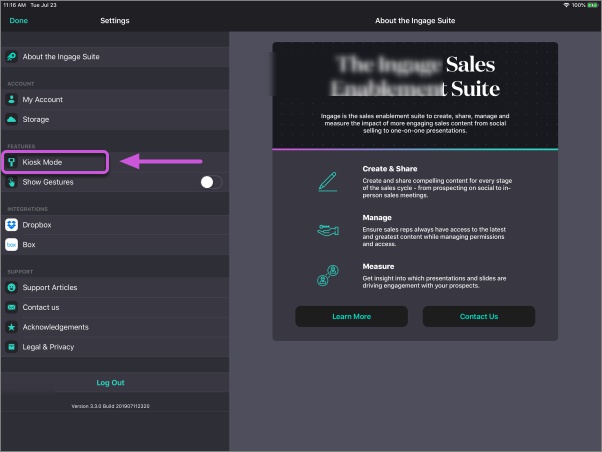
Task: Click the 'Measure' heading
Action: tap(378, 266)
